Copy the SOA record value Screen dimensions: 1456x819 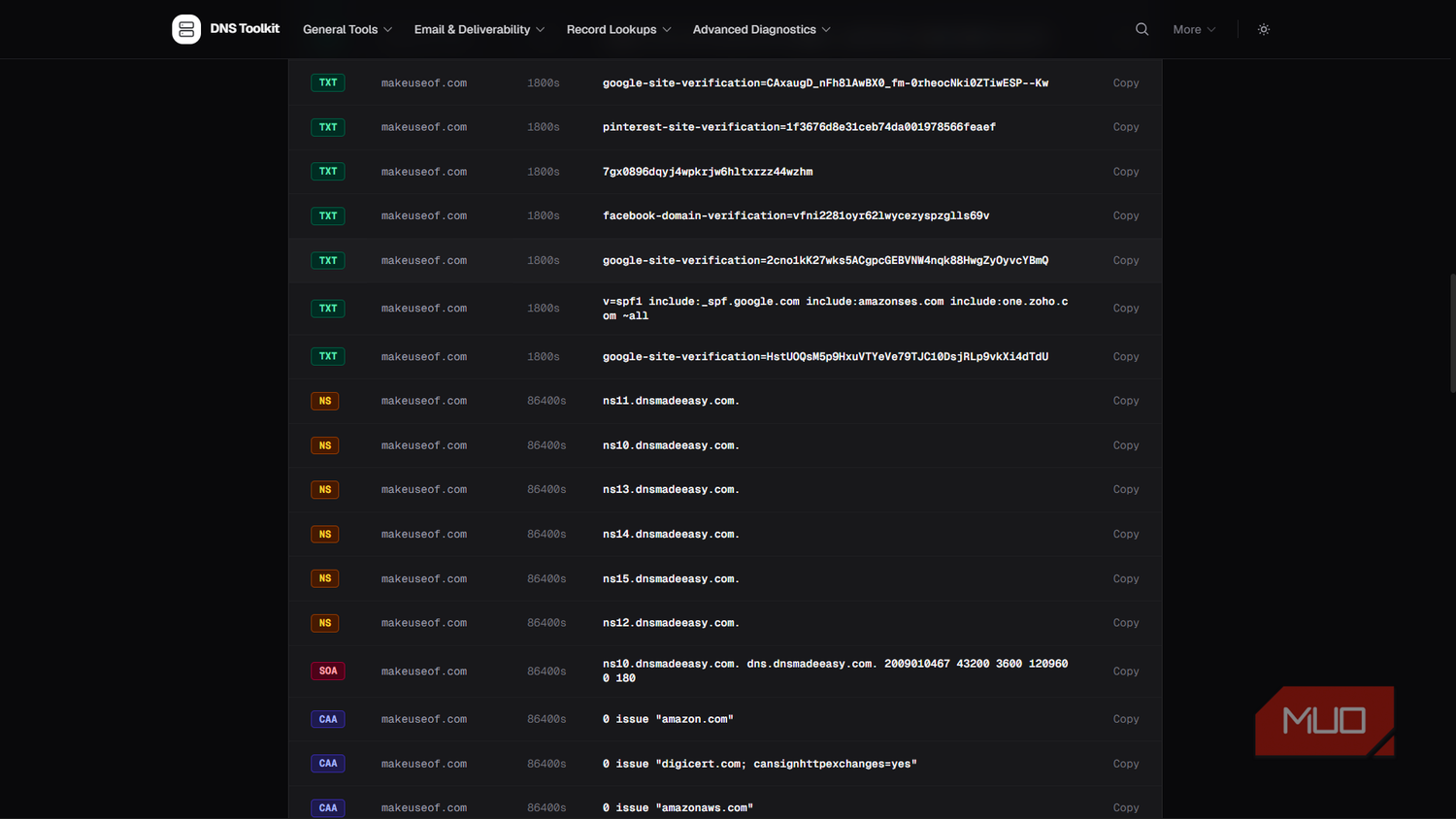click(1126, 672)
